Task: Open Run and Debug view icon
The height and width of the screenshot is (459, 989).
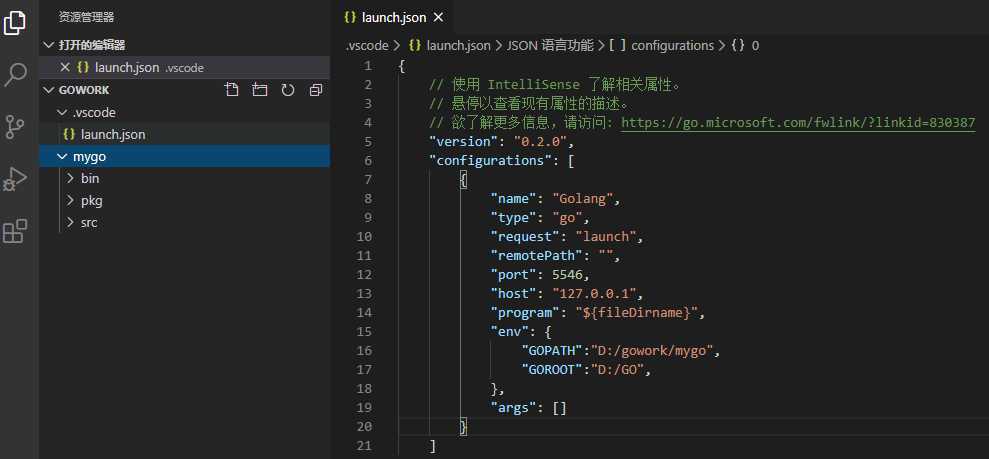Action: tap(15, 180)
